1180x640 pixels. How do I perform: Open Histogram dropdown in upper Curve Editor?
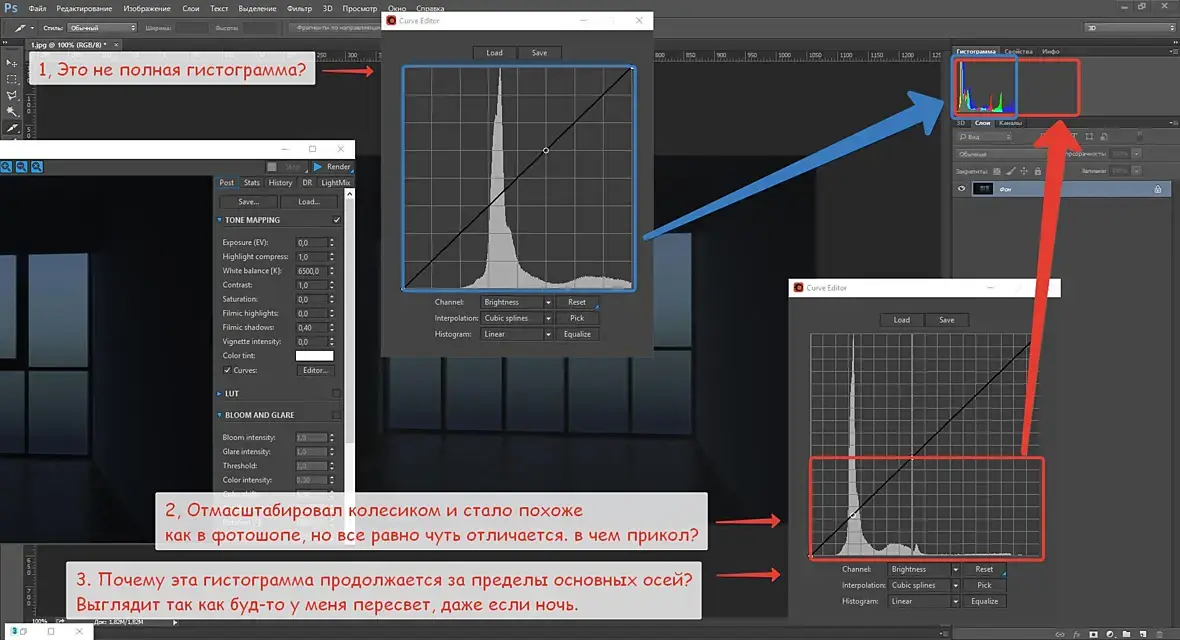515,334
